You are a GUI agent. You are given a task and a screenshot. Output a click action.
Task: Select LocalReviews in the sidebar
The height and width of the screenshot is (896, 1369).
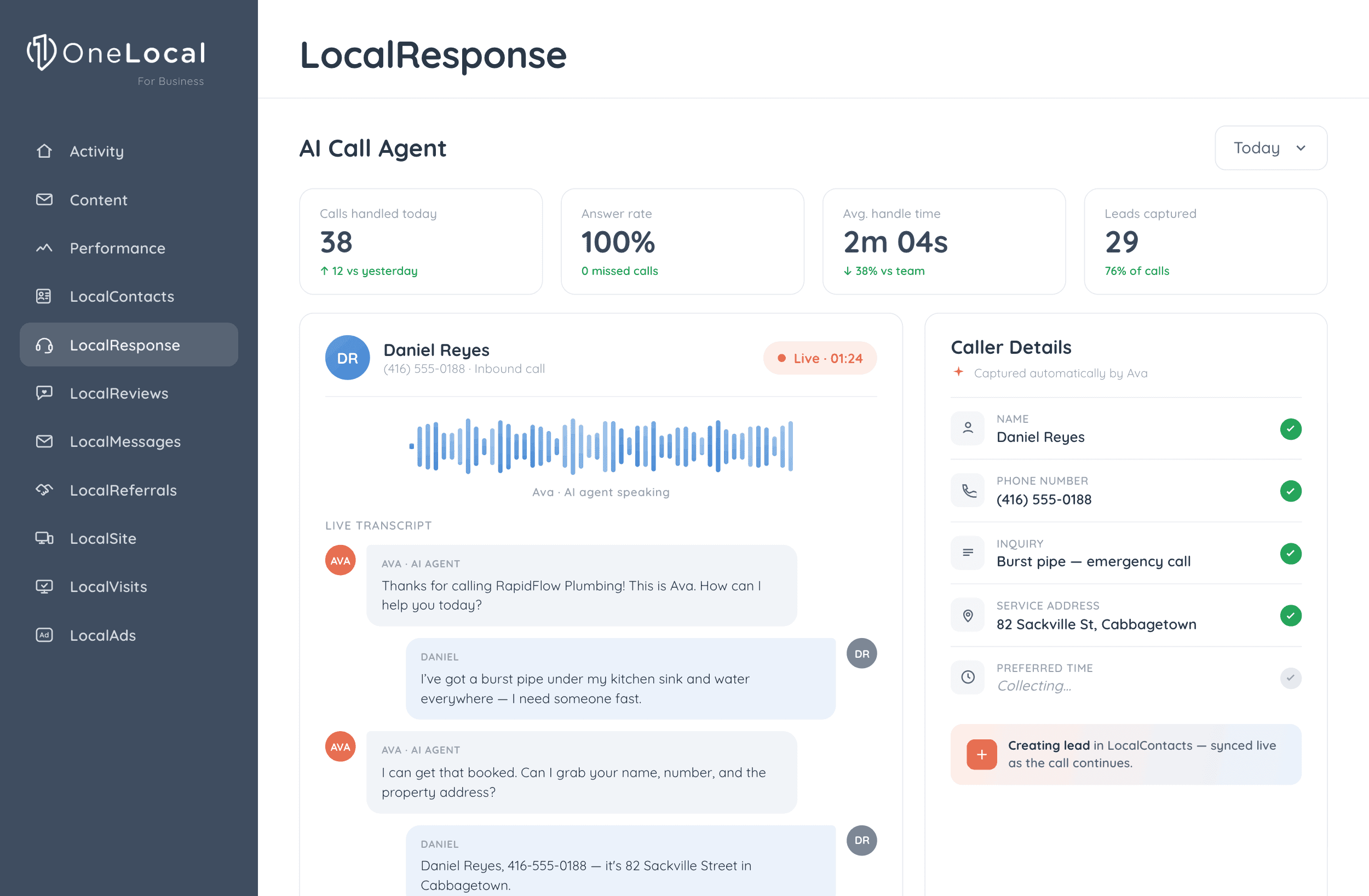[x=129, y=393]
